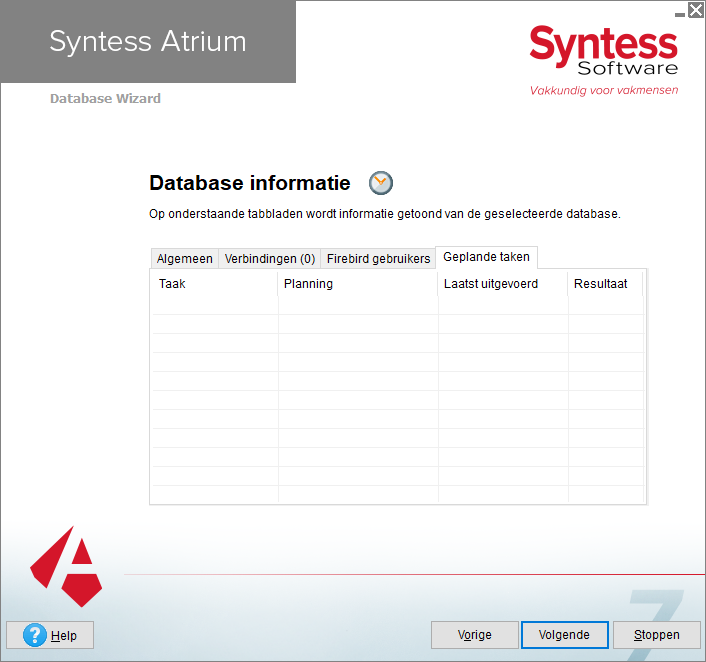706x662 pixels.
Task: Click the red Atrium logo
Action: (66, 567)
